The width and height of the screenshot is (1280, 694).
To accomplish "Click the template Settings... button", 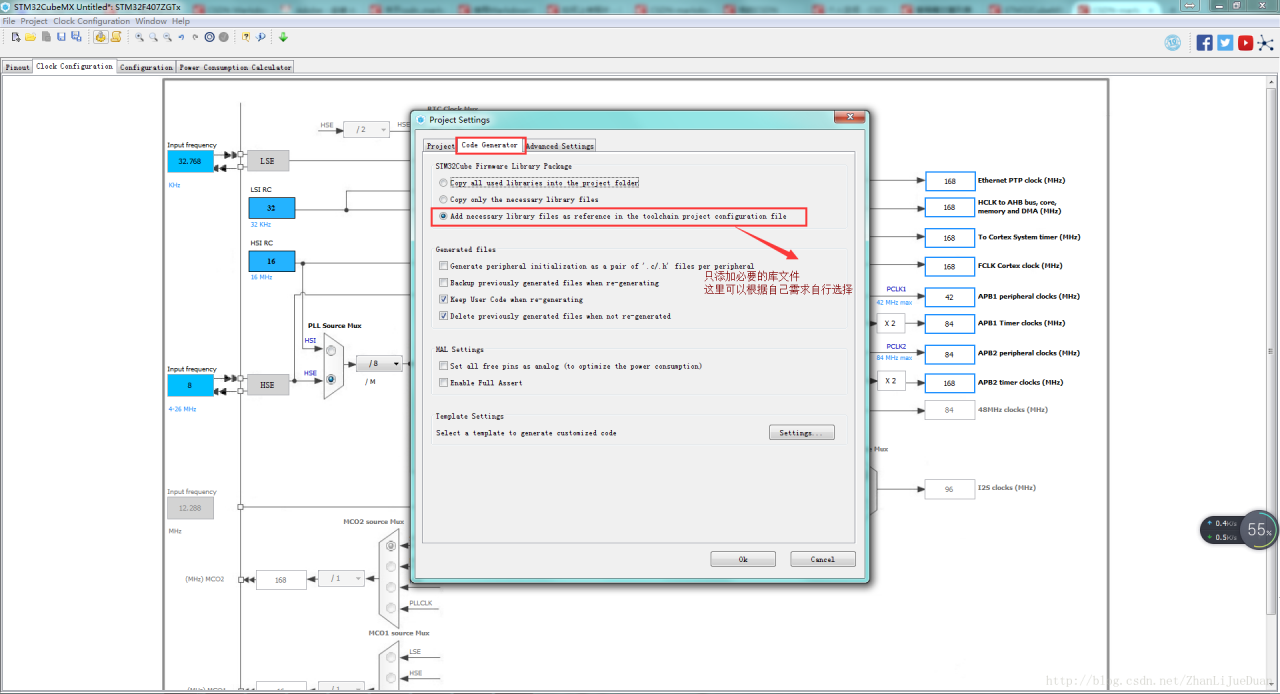I will [x=801, y=433].
